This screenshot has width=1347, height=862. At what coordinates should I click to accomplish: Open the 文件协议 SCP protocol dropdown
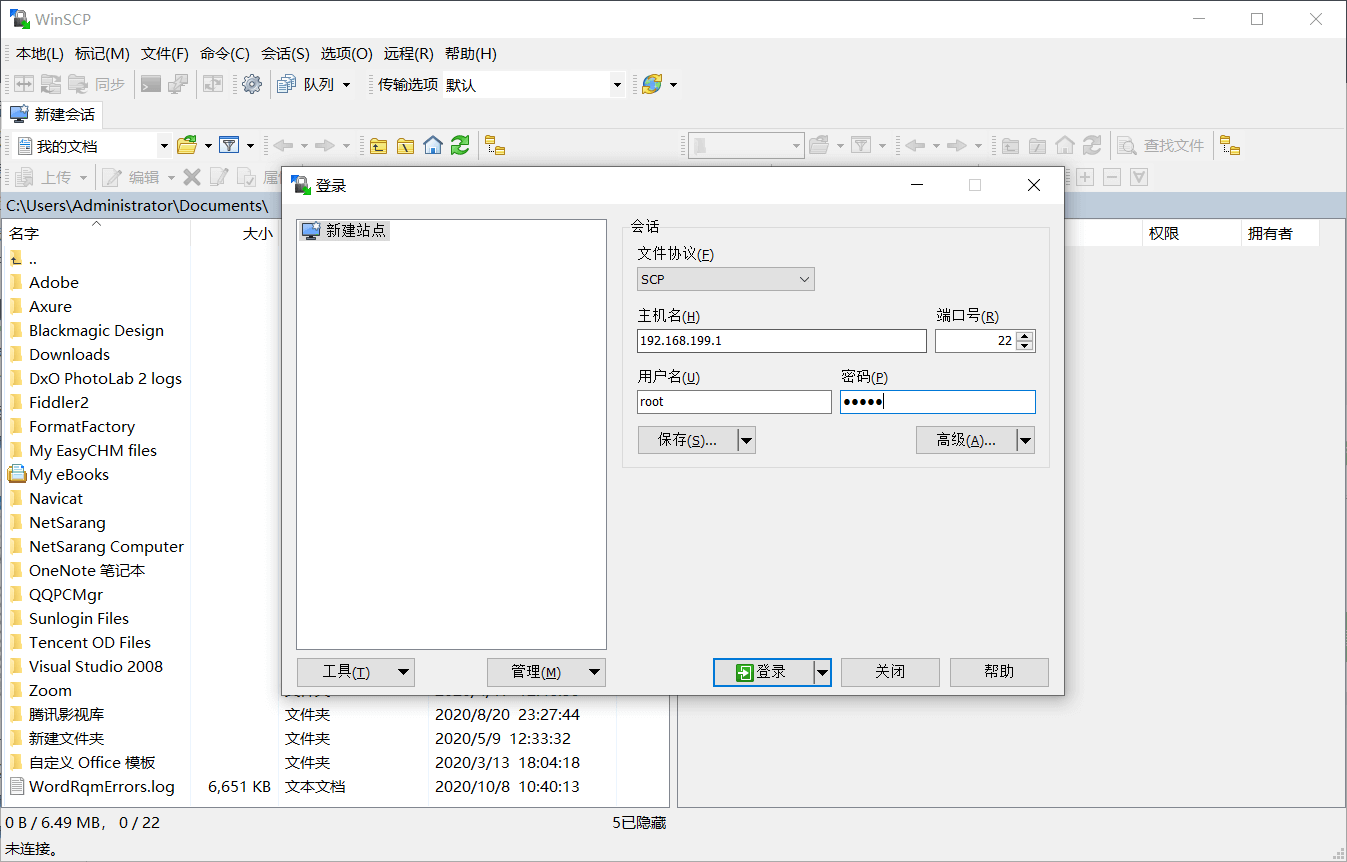click(x=726, y=279)
